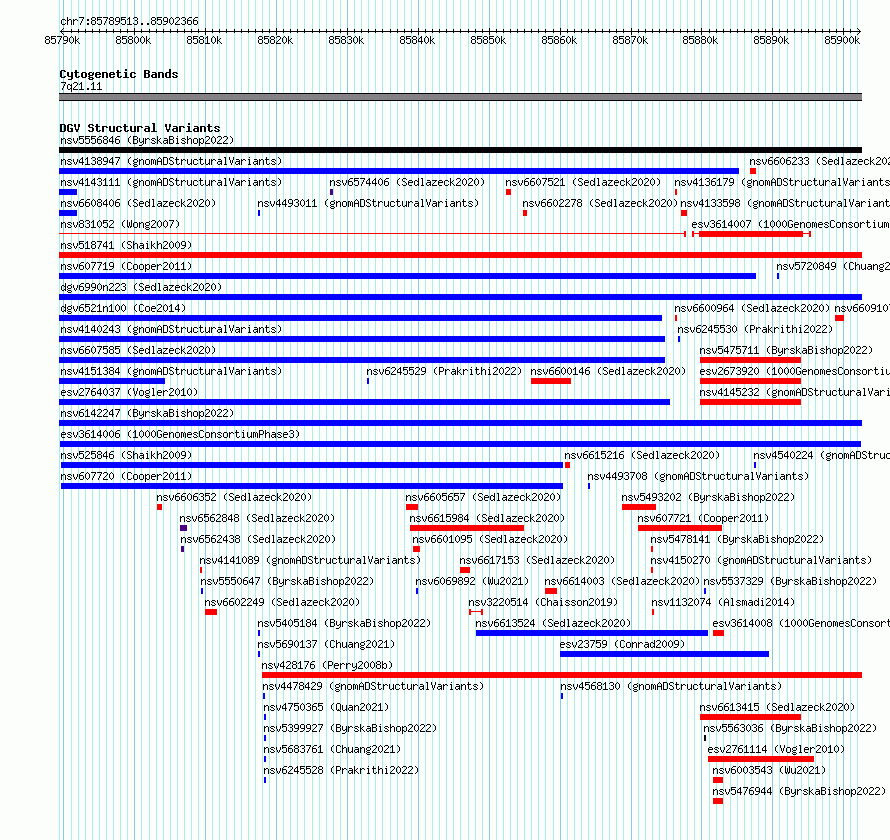Click dgv6990n223 (Sedlazeck2020) label
This screenshot has height=840, width=890.
[x=141, y=287]
